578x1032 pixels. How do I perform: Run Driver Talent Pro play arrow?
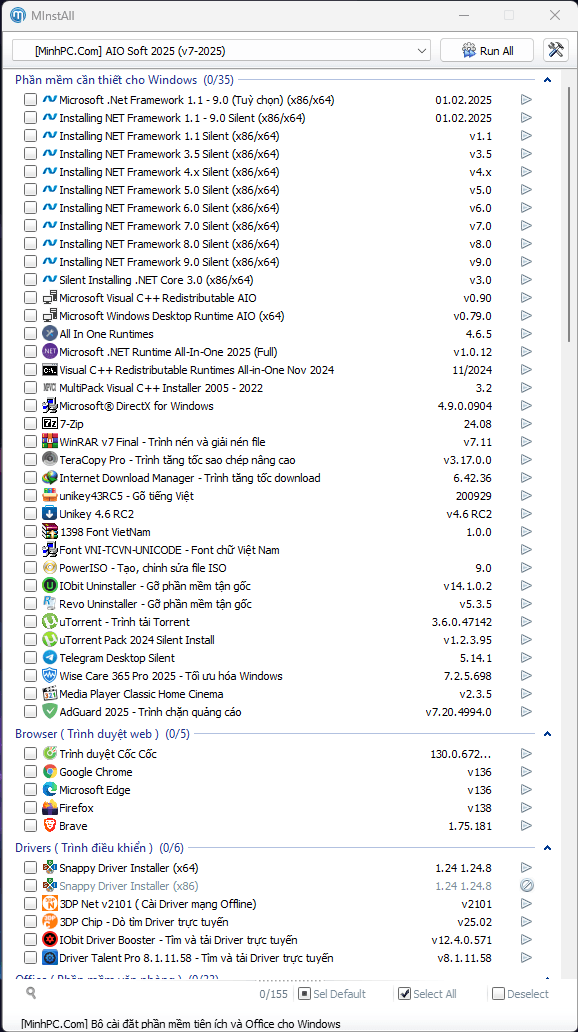pos(526,958)
